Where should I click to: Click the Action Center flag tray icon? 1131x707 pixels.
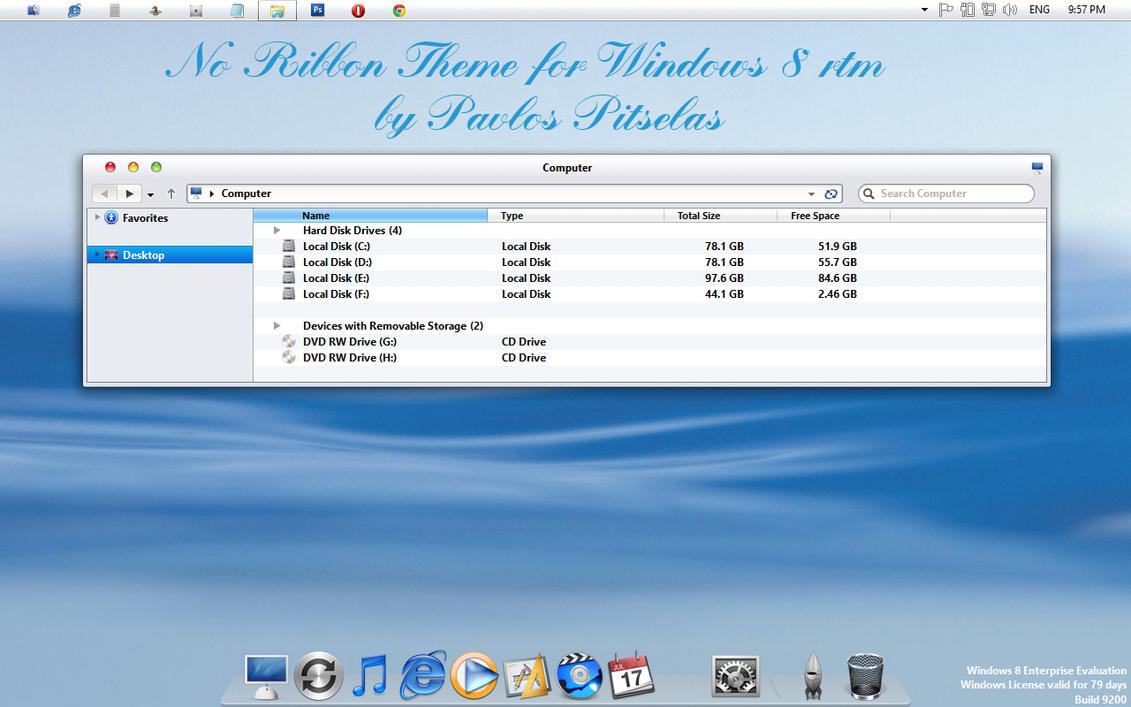point(946,10)
